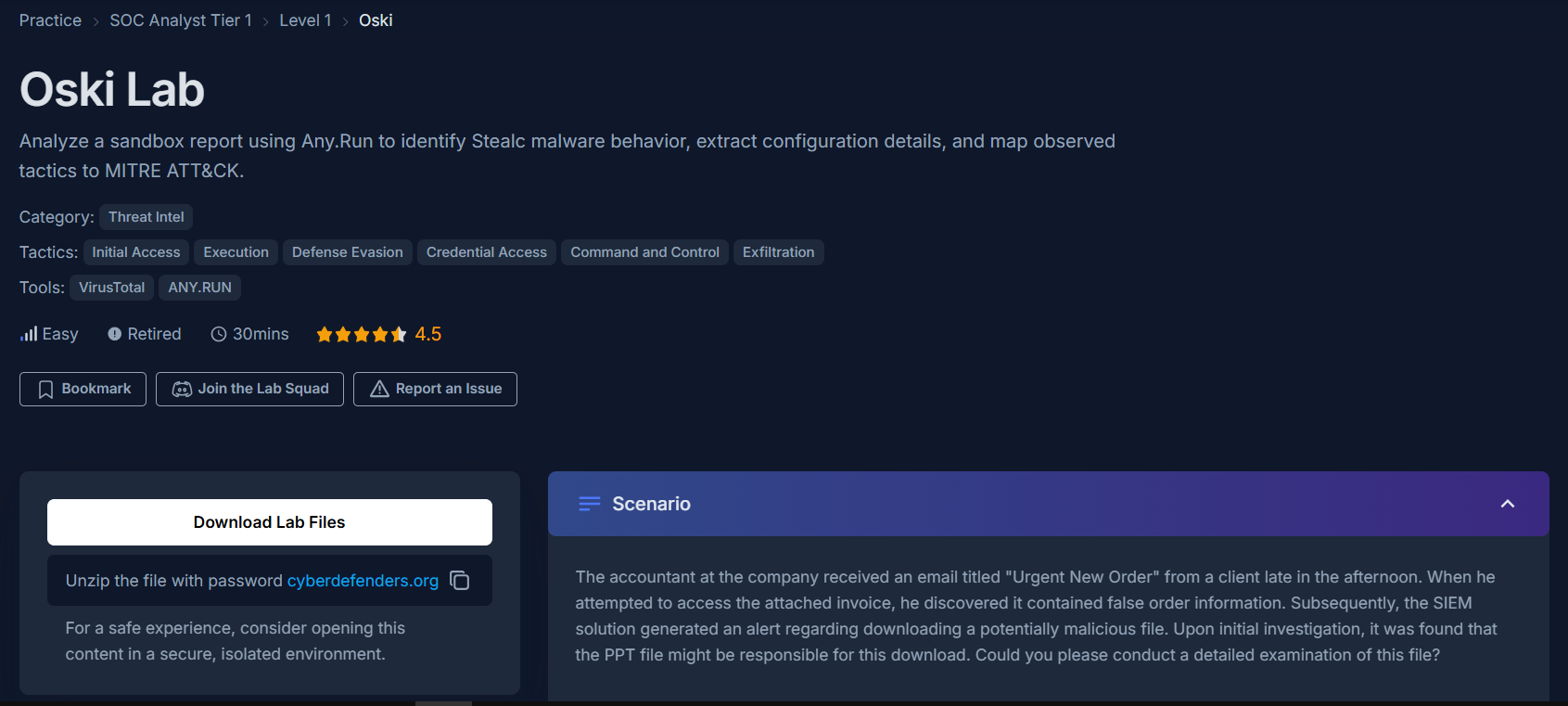1568x706 pixels.
Task: Download the lab files
Action: [270, 522]
